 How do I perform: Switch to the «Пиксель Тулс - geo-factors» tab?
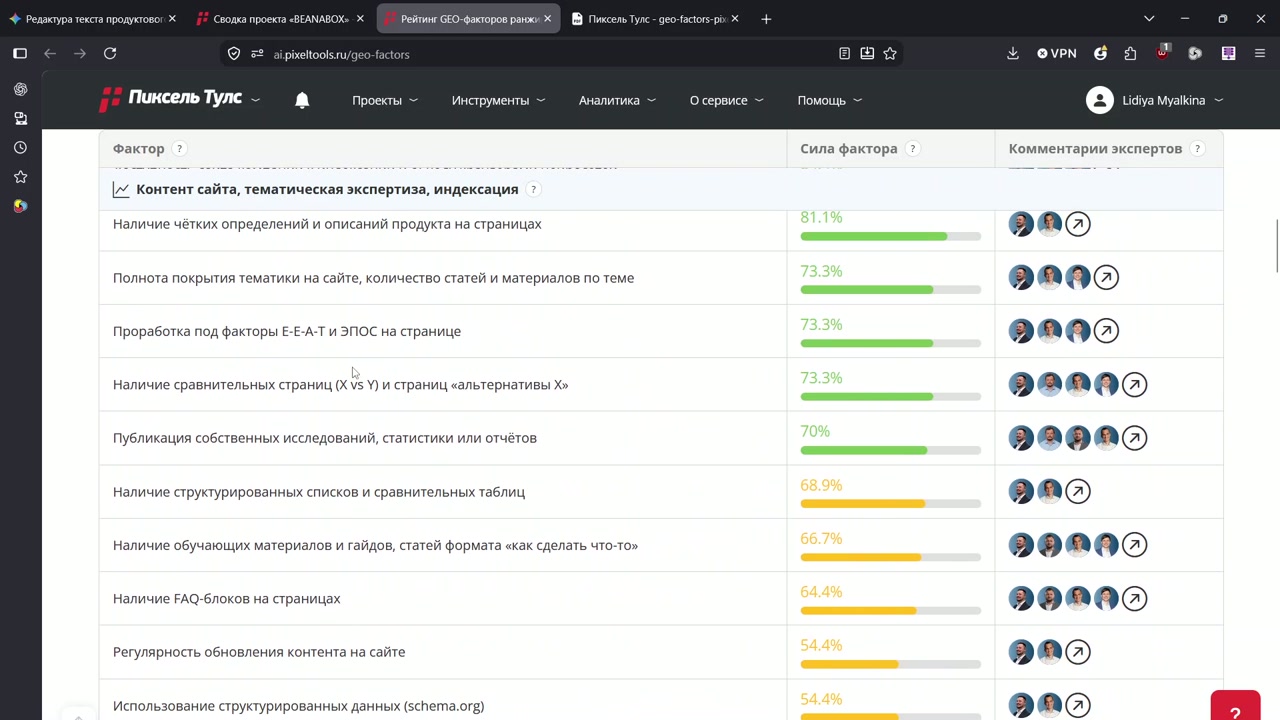point(655,19)
